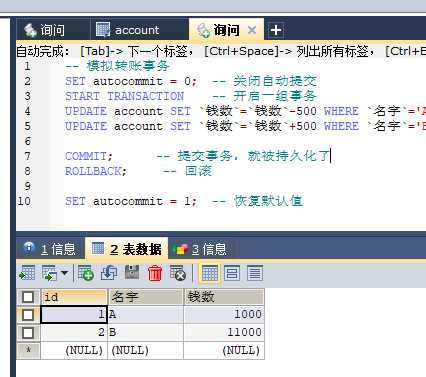
Task: Sort by the 钱数 column header
Action: (x=224, y=297)
